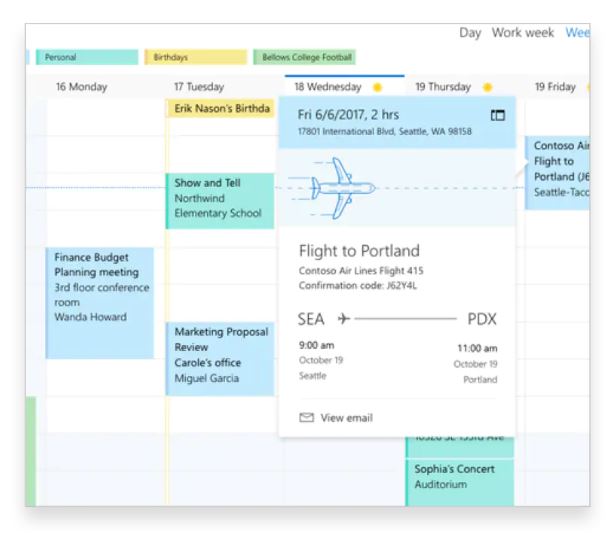
Task: Select the Week view tab
Action: (577, 33)
